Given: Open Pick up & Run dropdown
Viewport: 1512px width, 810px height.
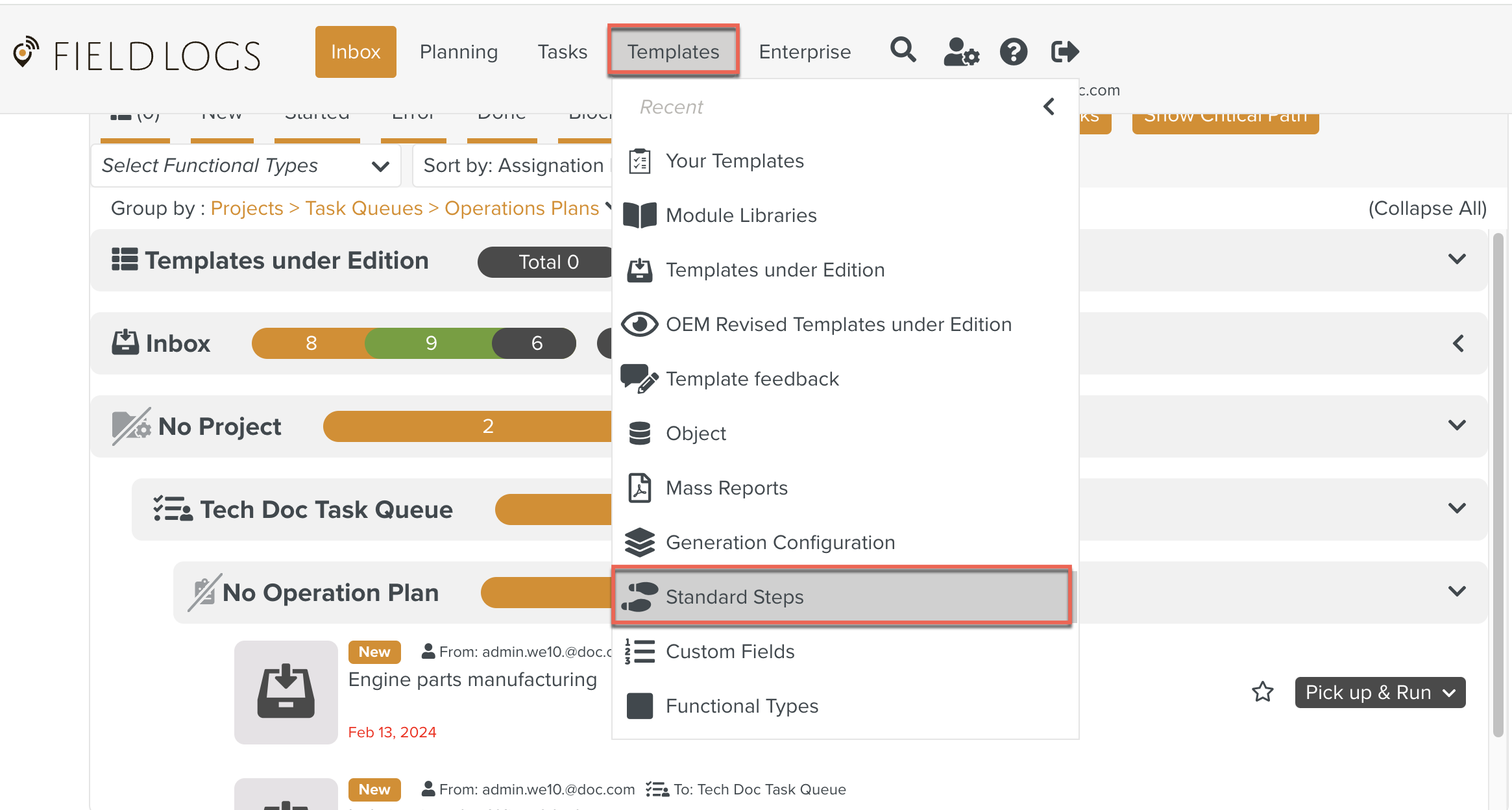Looking at the screenshot, I should [x=1380, y=693].
